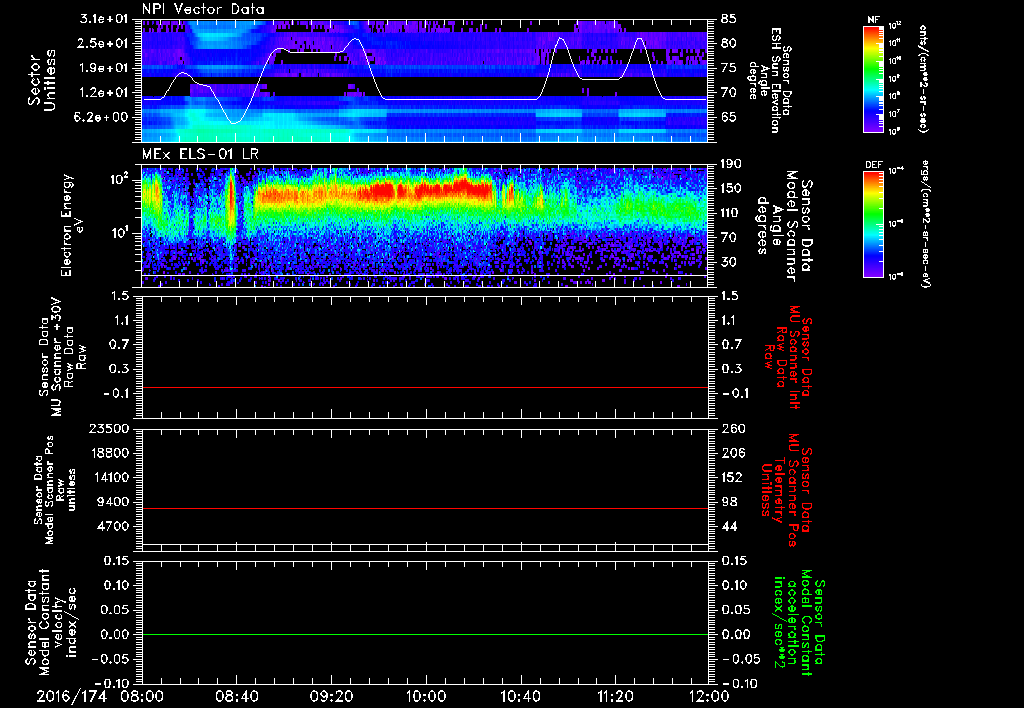Screen dimensions: 1024x708
Task: Click the "4700" scanner position tick label
Action: (114, 526)
